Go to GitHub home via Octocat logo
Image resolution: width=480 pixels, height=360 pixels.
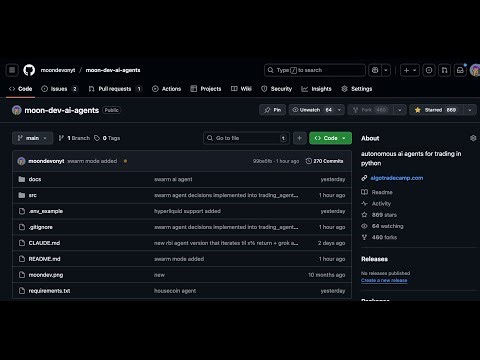point(29,70)
